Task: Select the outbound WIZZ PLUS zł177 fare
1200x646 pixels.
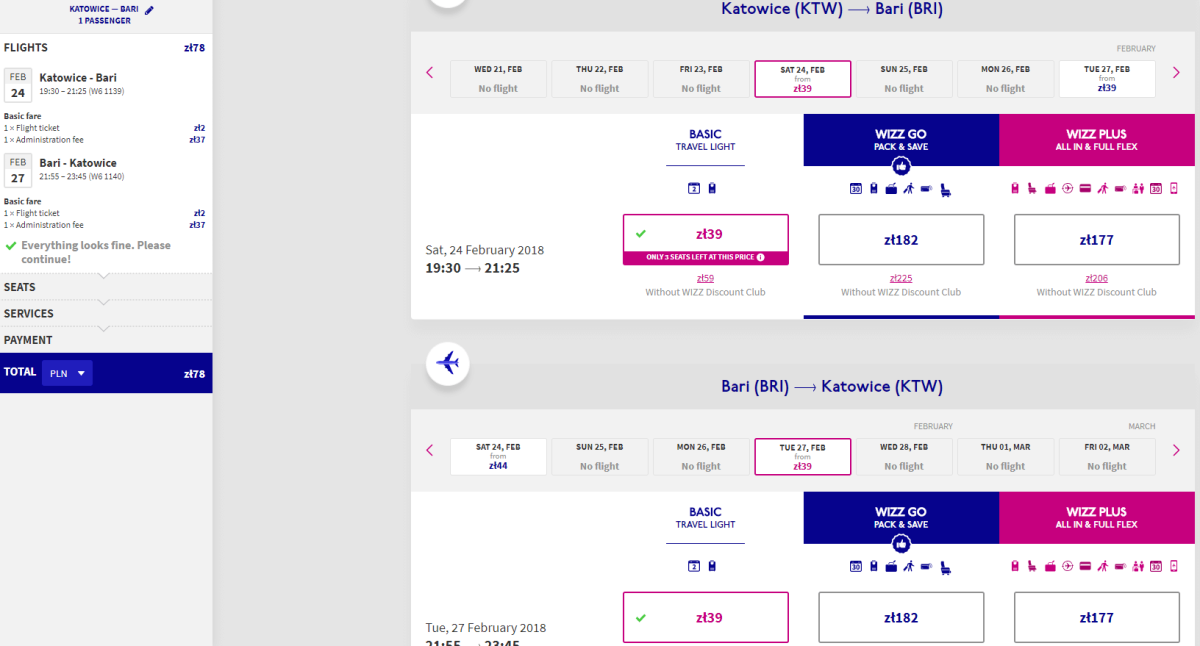Action: [x=1096, y=240]
